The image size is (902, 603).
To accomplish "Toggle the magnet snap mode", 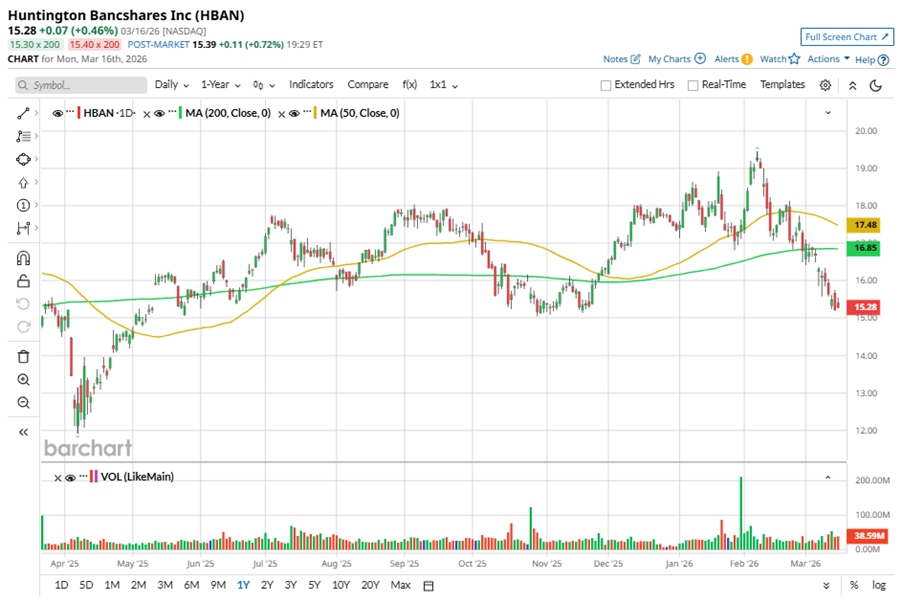I will [x=23, y=258].
